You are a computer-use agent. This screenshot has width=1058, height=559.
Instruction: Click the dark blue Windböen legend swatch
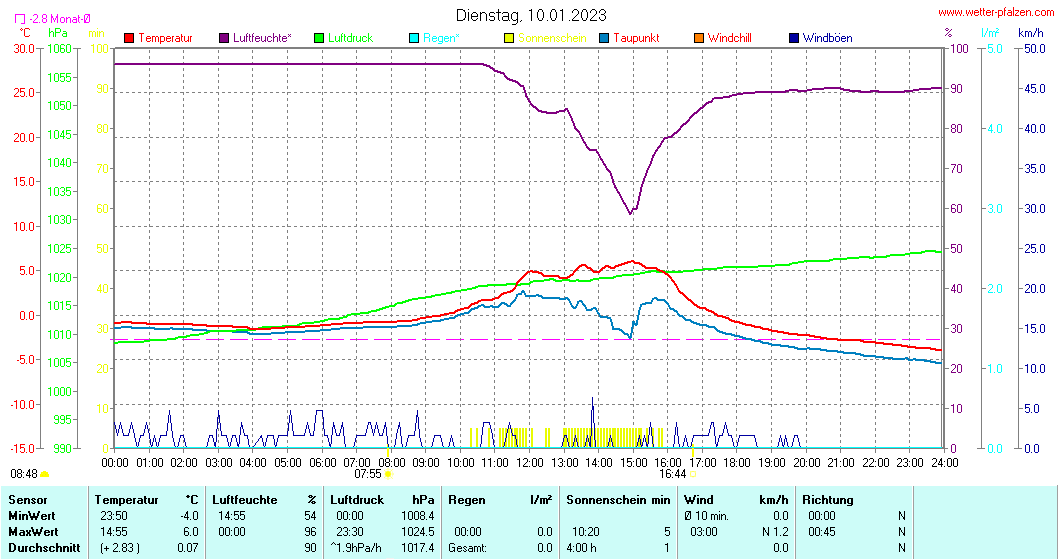(794, 38)
